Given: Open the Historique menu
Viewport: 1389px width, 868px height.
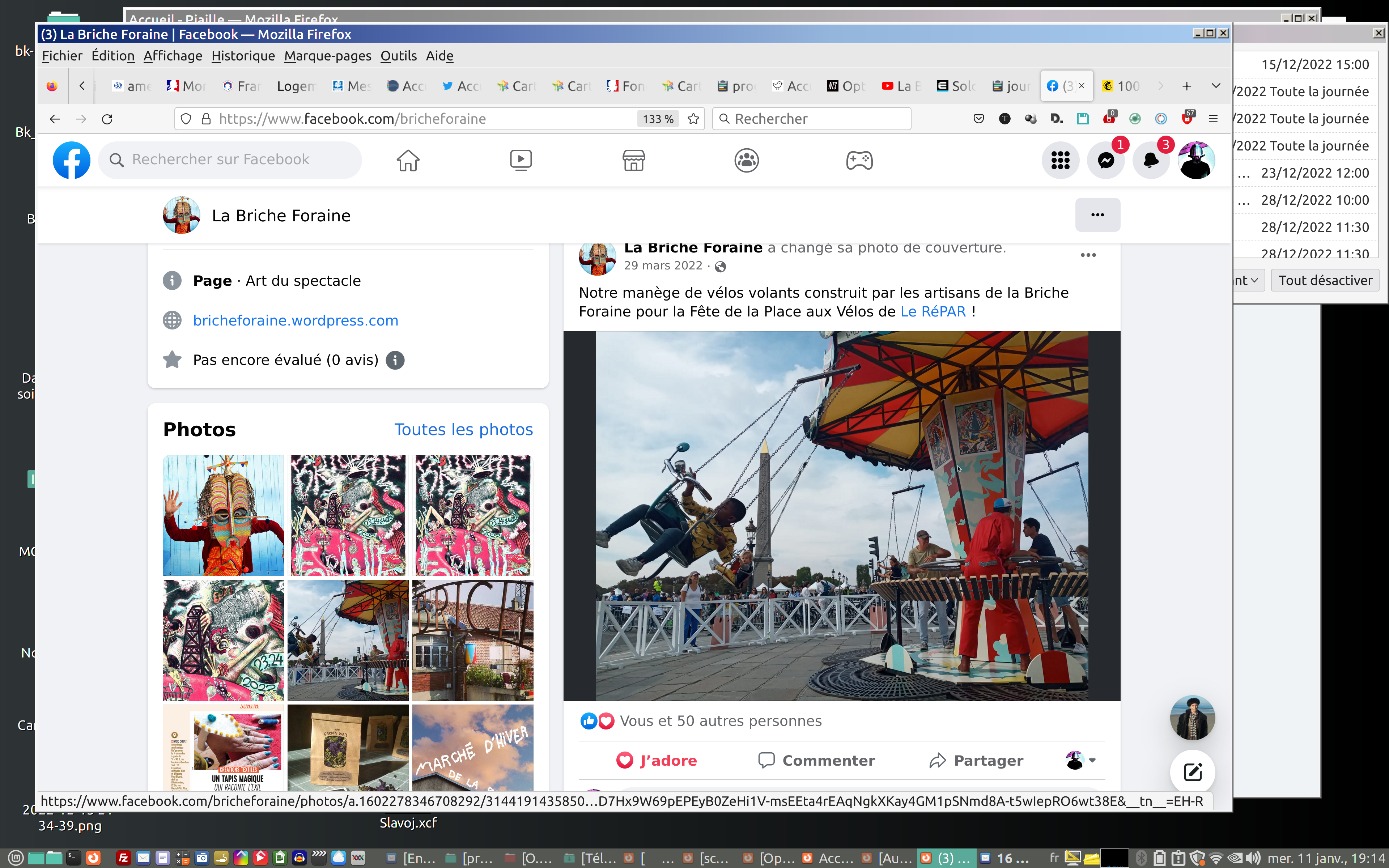Looking at the screenshot, I should (x=243, y=56).
